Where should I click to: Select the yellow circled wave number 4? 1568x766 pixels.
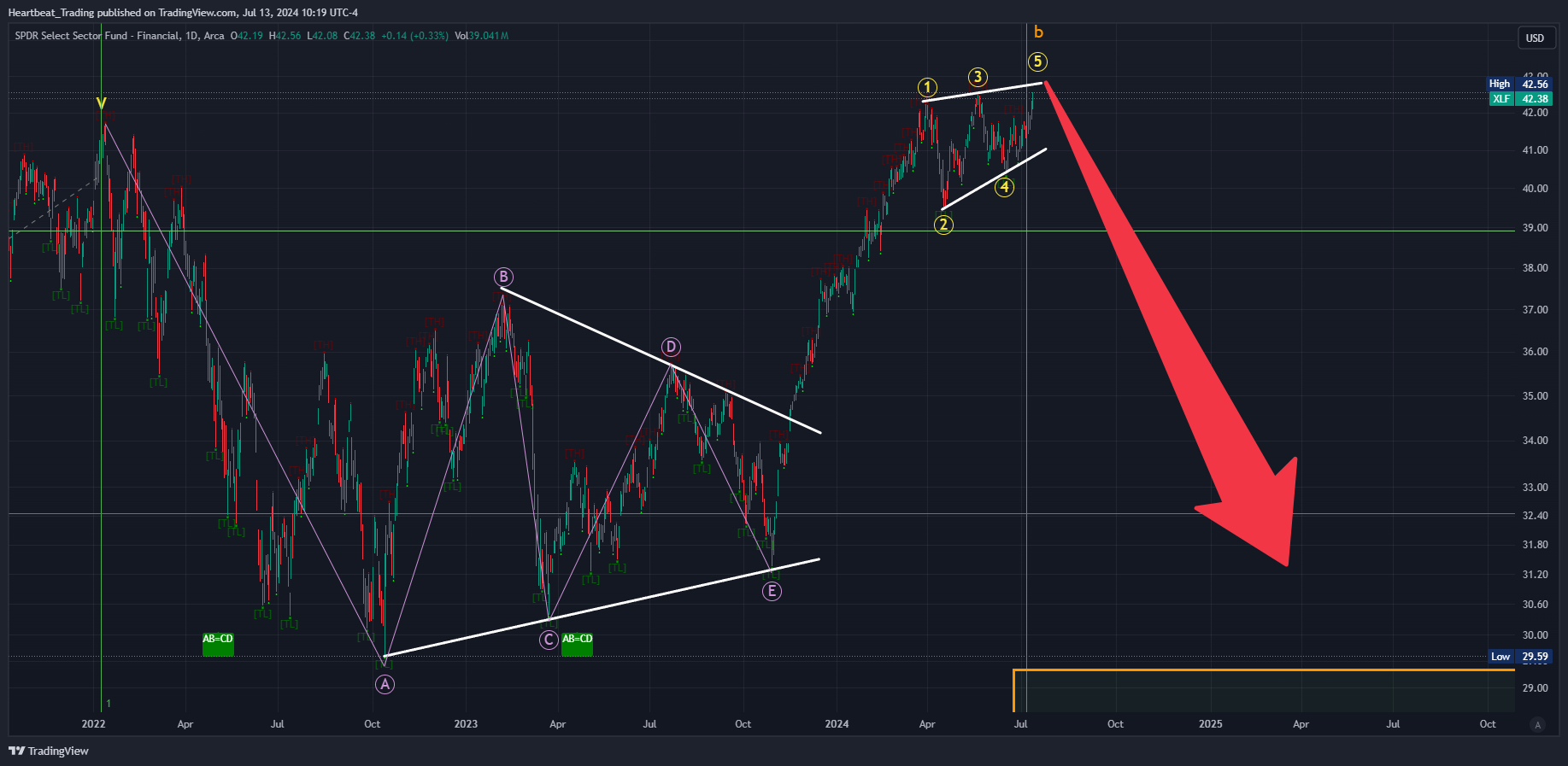click(1005, 187)
